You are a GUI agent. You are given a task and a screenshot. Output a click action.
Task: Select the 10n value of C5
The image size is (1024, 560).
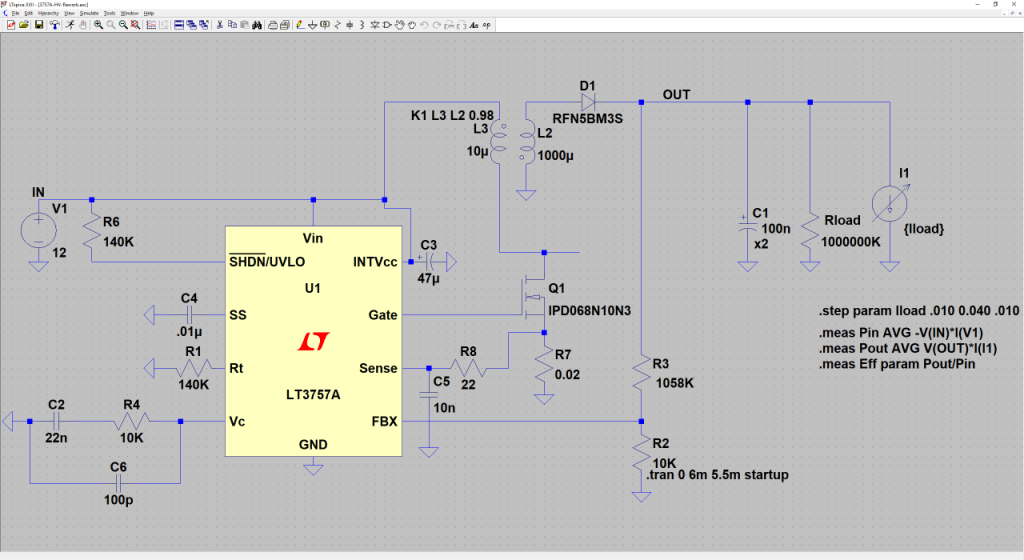(444, 408)
